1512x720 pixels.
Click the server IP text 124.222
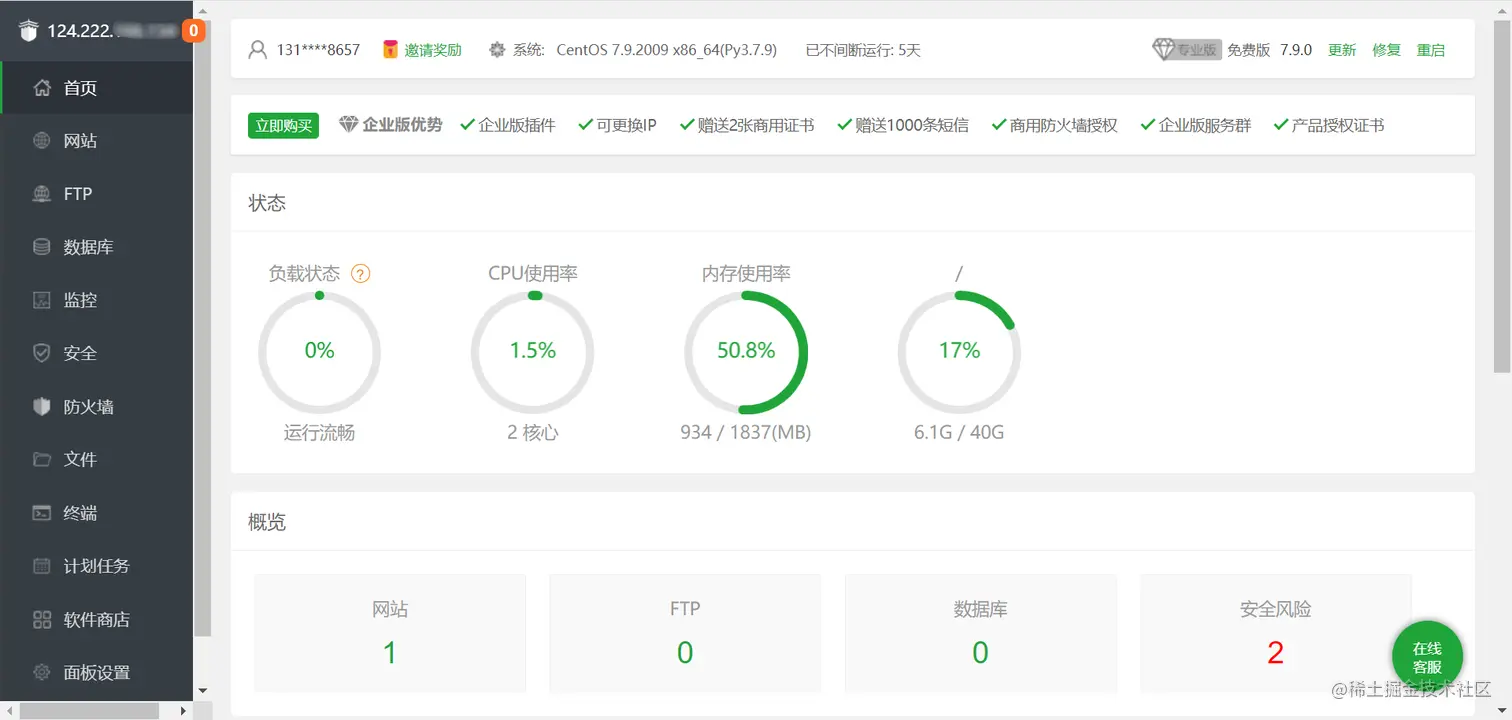coord(80,31)
